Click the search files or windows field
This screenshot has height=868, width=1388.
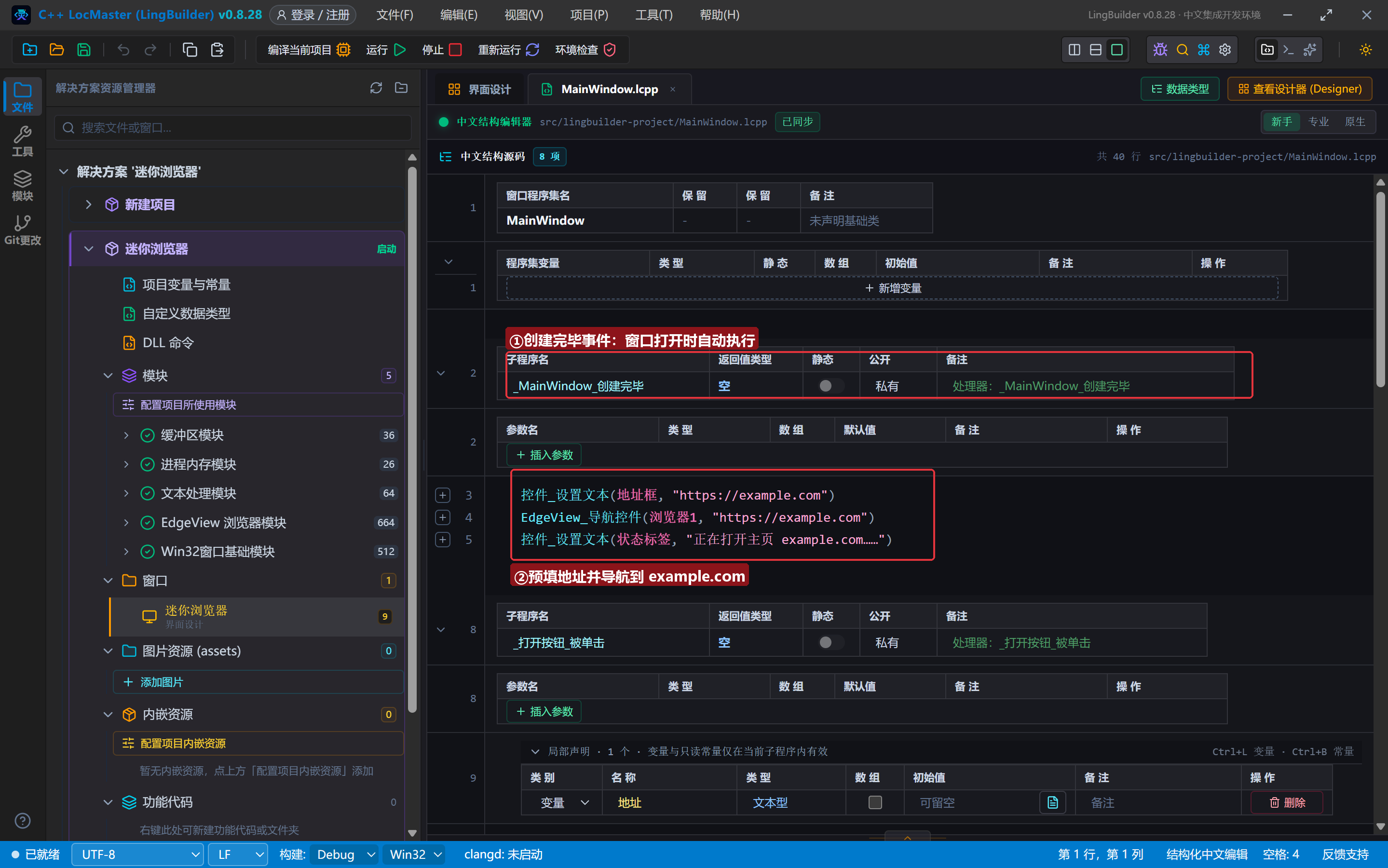[233, 127]
